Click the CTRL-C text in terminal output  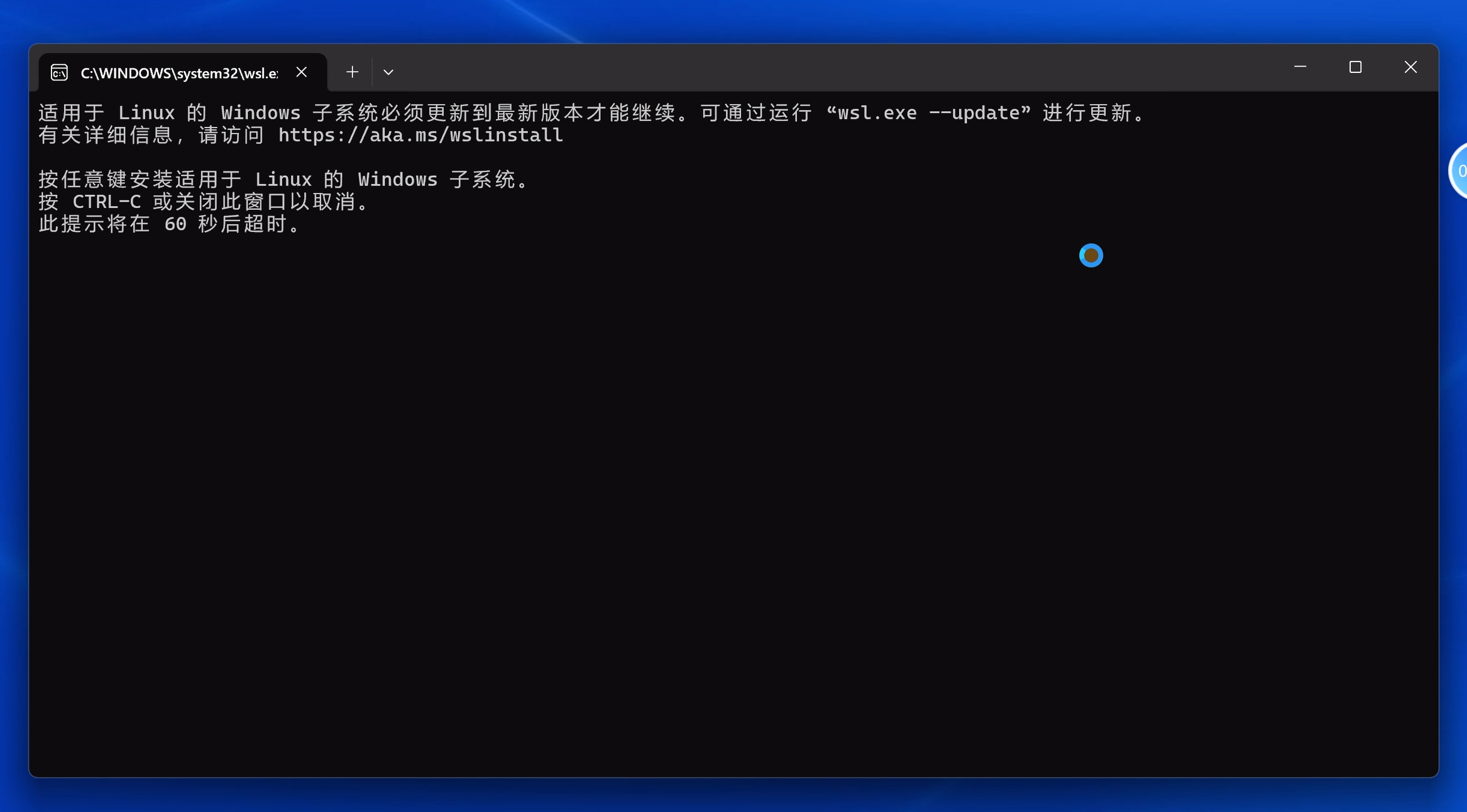[106, 202]
